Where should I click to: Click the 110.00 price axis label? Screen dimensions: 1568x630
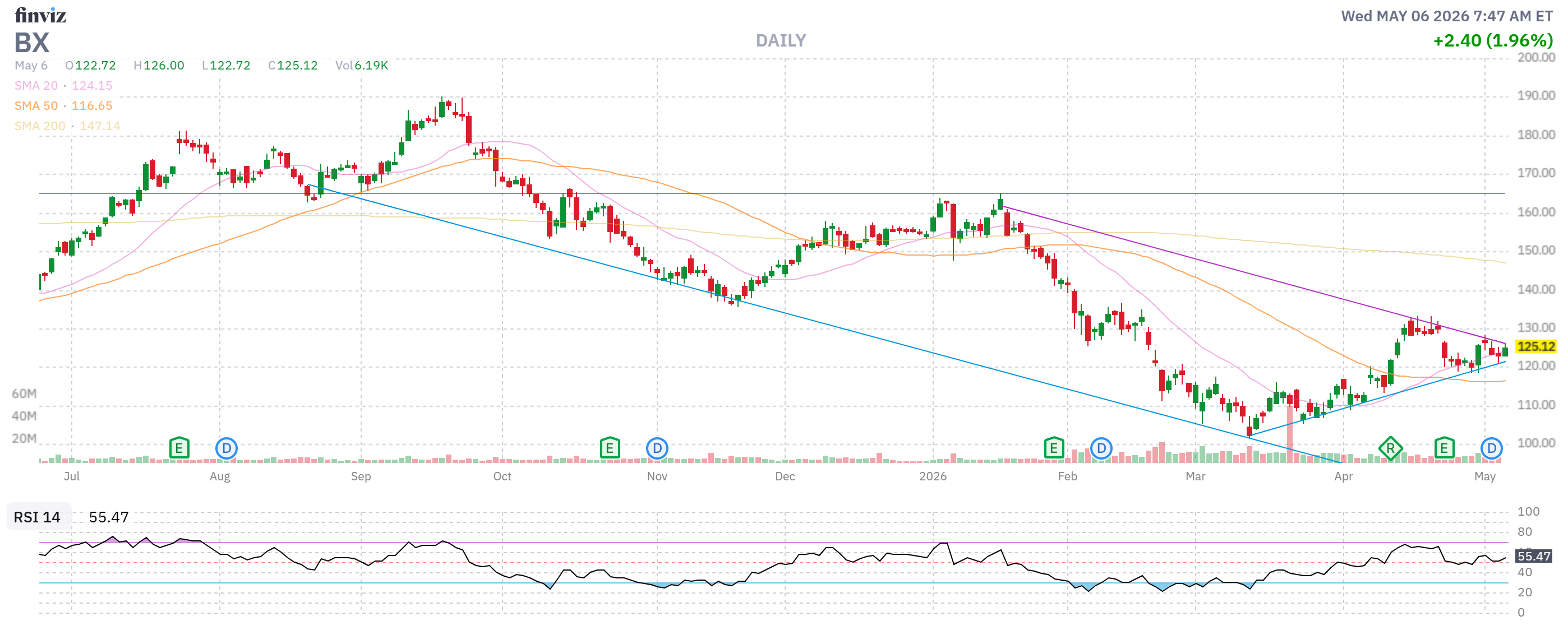pyautogui.click(x=1535, y=405)
